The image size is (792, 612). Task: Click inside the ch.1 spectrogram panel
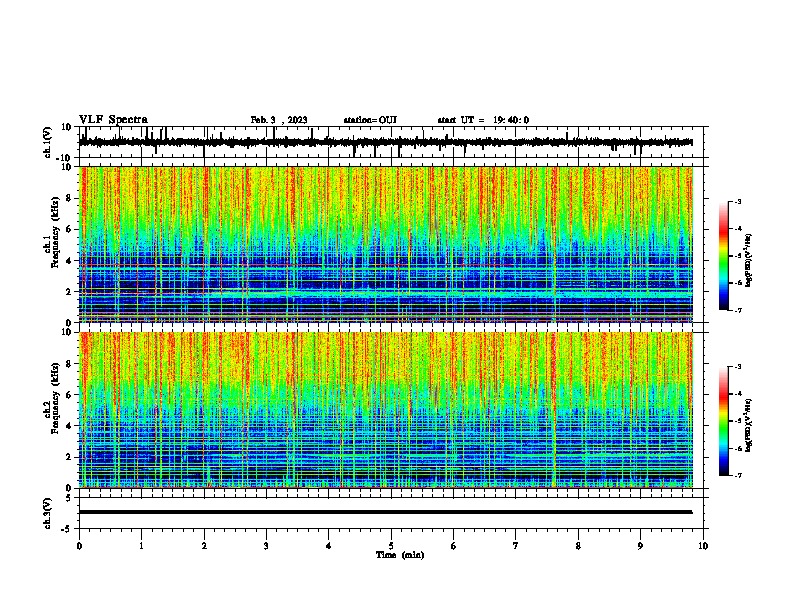(x=386, y=244)
